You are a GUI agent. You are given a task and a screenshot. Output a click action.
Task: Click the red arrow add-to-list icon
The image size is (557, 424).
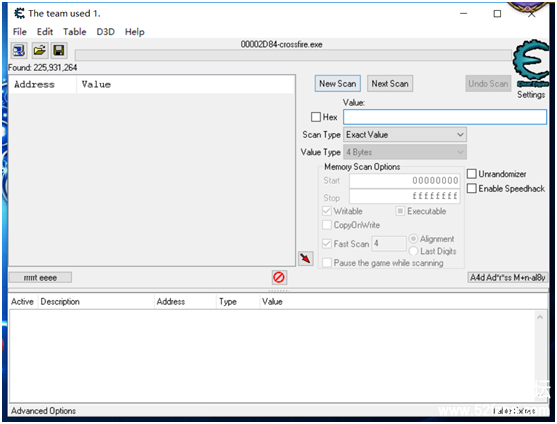305,258
